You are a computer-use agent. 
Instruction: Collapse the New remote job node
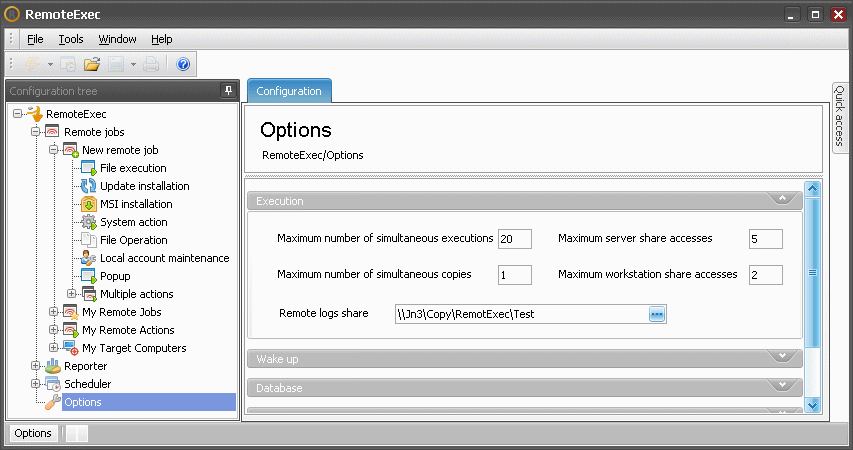coord(53,150)
